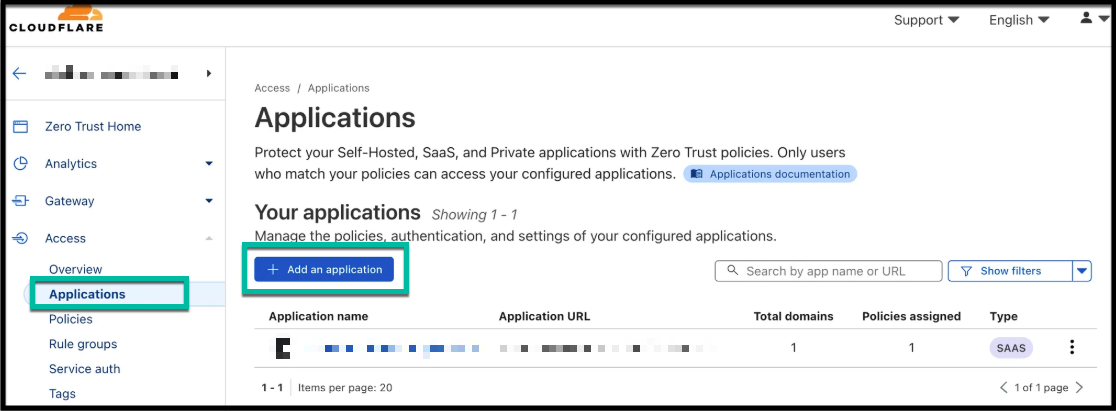Open the filters dropdown arrow beside Show filters
The width and height of the screenshot is (1116, 411).
[1082, 271]
